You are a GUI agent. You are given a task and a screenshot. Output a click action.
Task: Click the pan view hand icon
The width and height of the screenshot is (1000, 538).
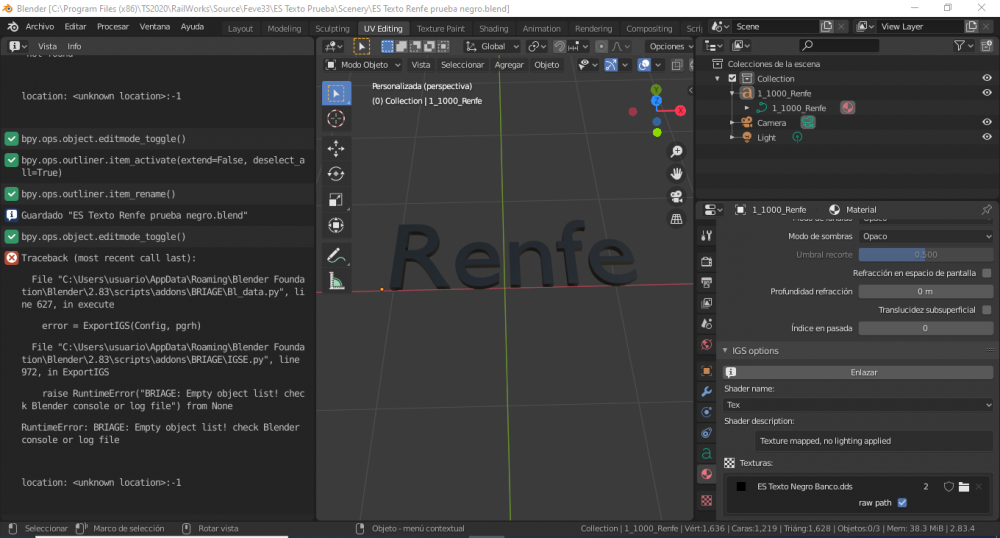click(676, 173)
